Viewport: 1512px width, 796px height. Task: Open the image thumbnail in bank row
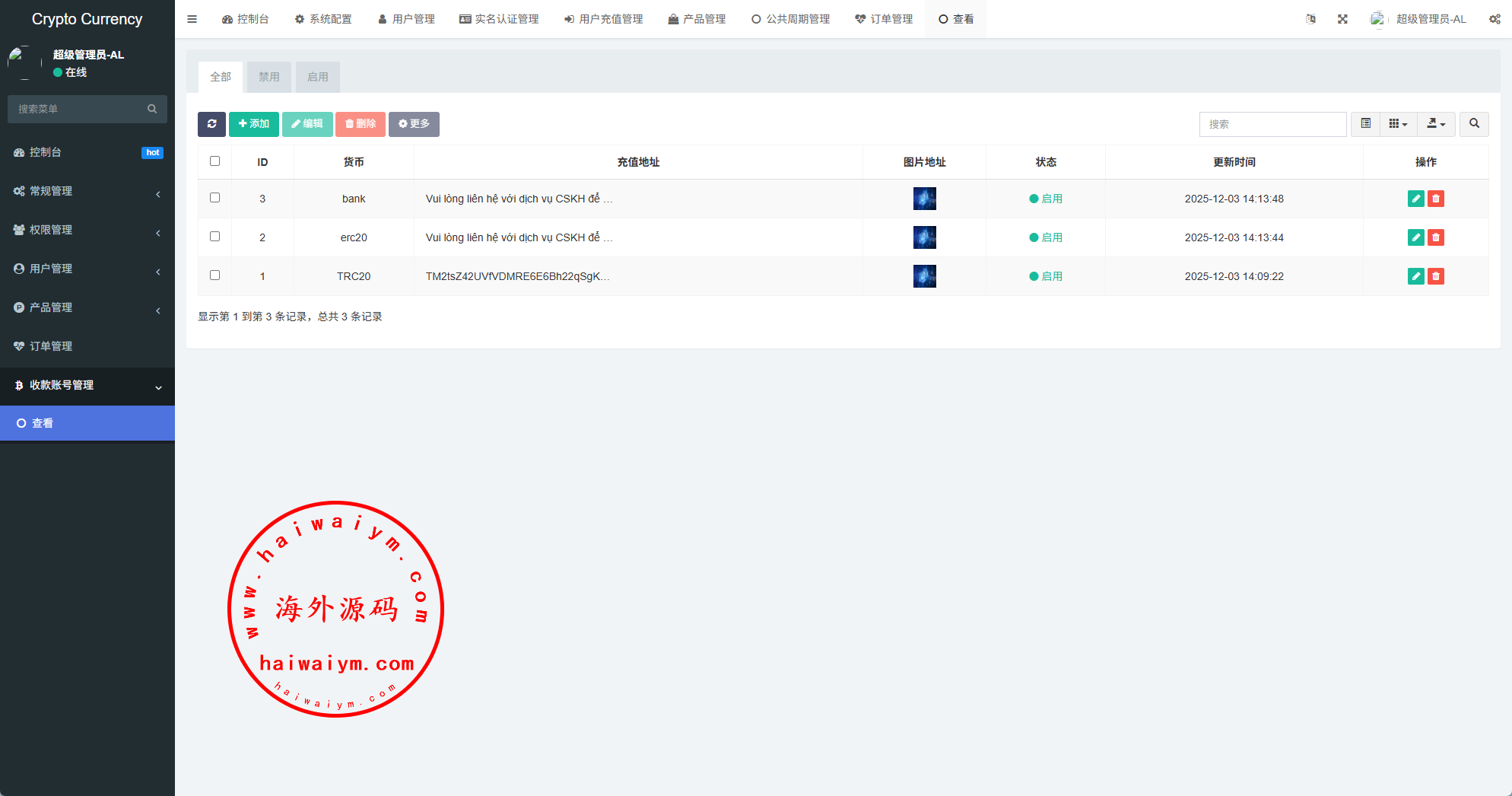924,199
